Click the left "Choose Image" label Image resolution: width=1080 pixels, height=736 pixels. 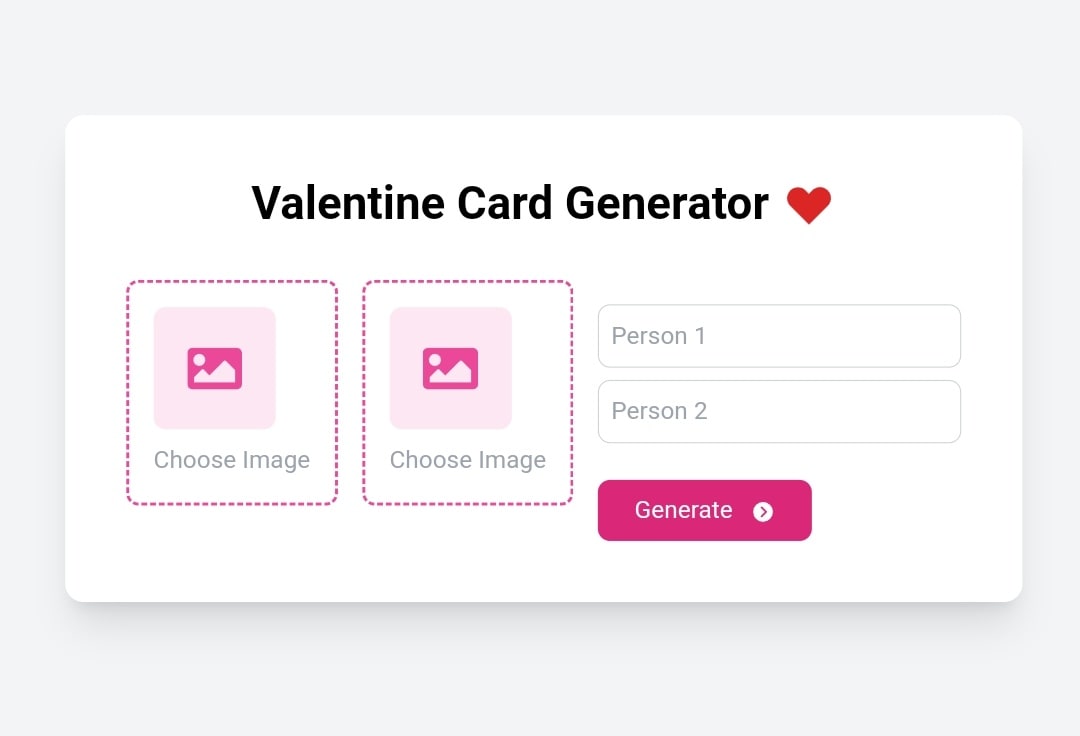click(232, 460)
